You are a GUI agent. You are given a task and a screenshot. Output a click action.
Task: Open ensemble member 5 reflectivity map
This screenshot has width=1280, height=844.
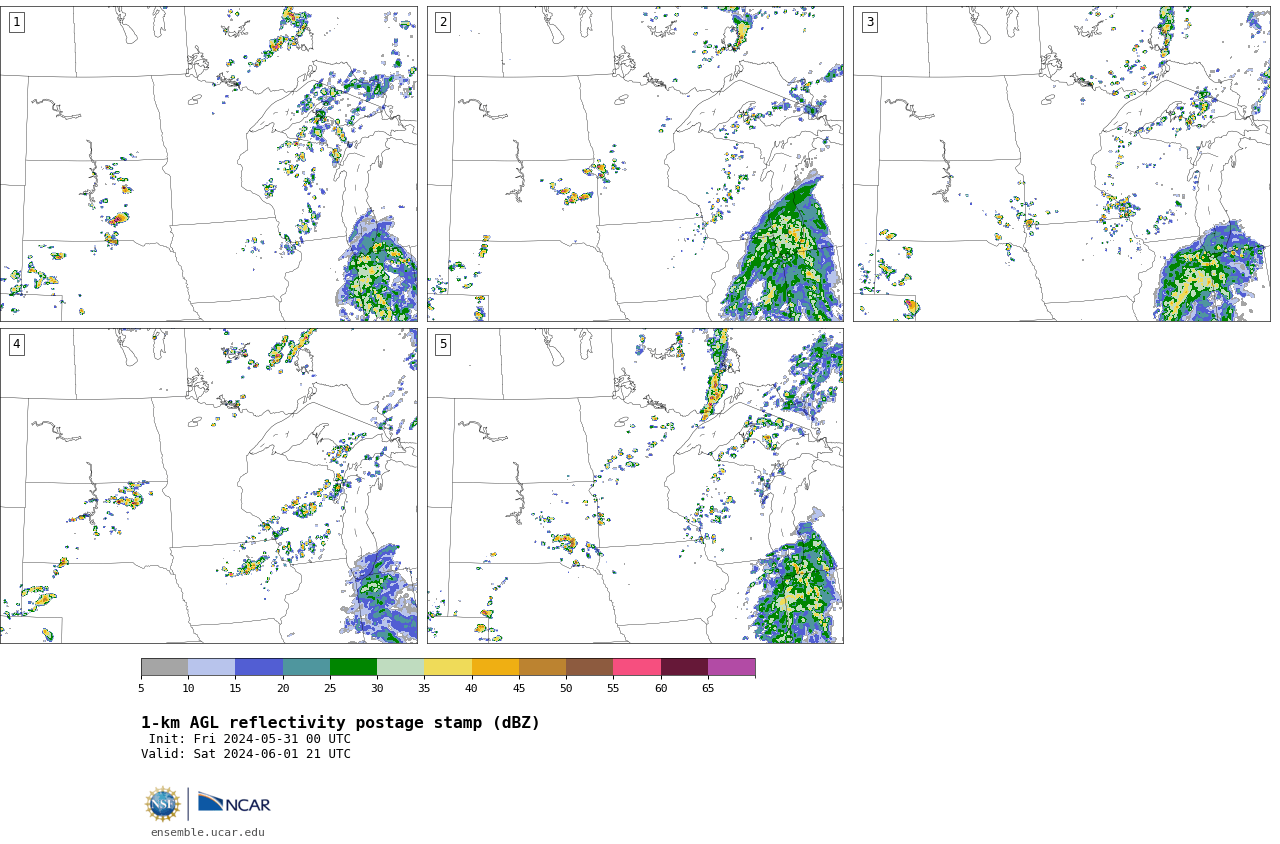pos(635,486)
